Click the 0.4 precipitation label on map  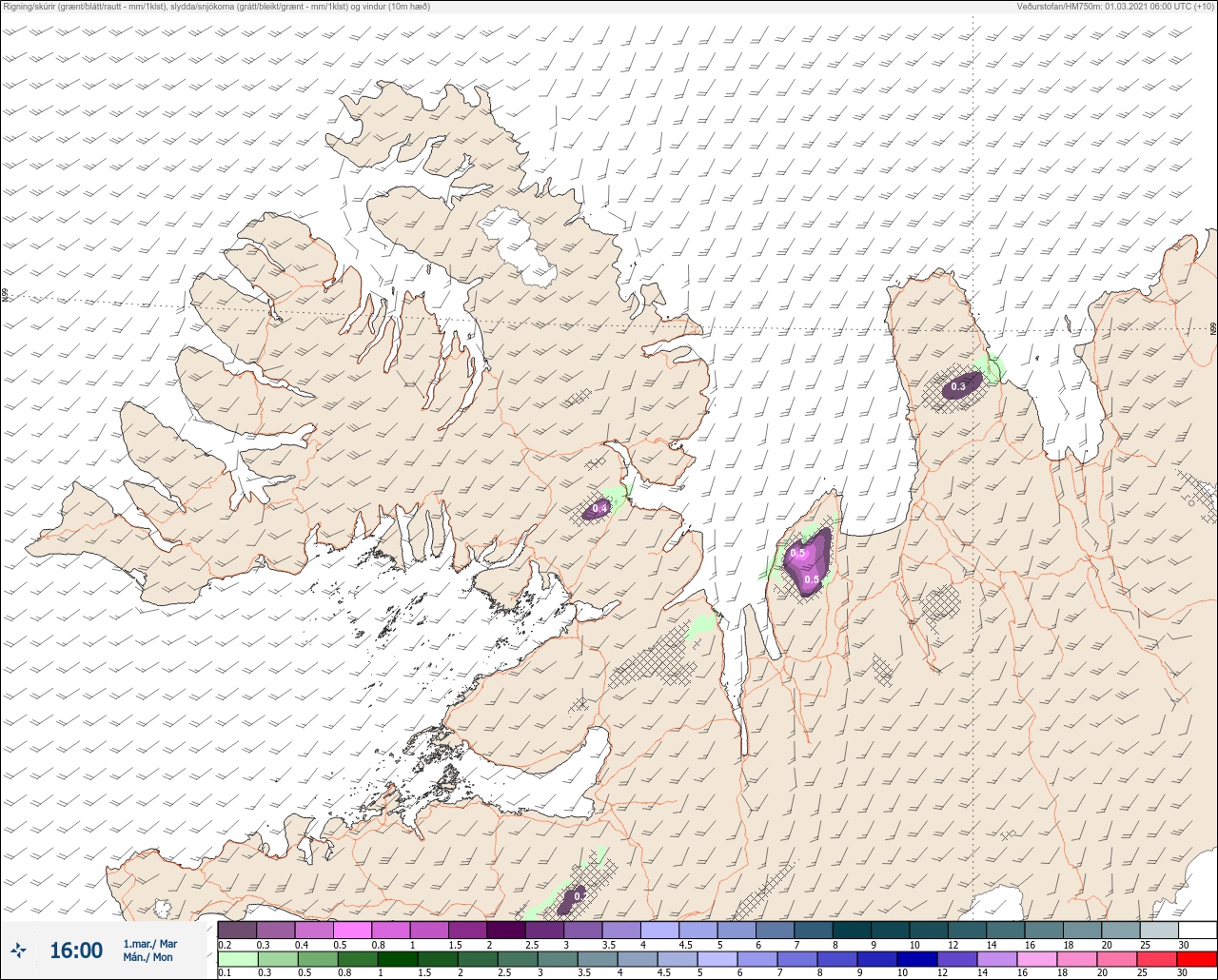[x=599, y=509]
